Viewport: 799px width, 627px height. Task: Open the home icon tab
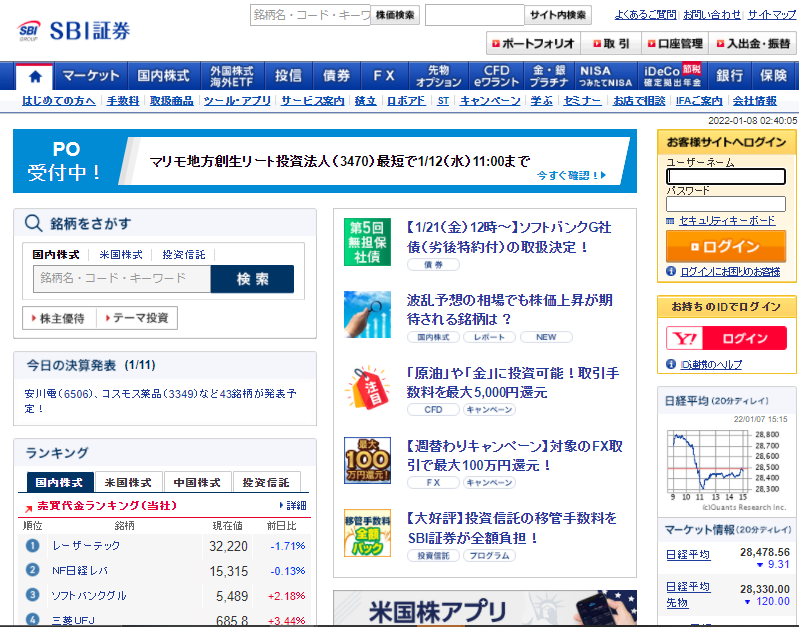pos(35,76)
